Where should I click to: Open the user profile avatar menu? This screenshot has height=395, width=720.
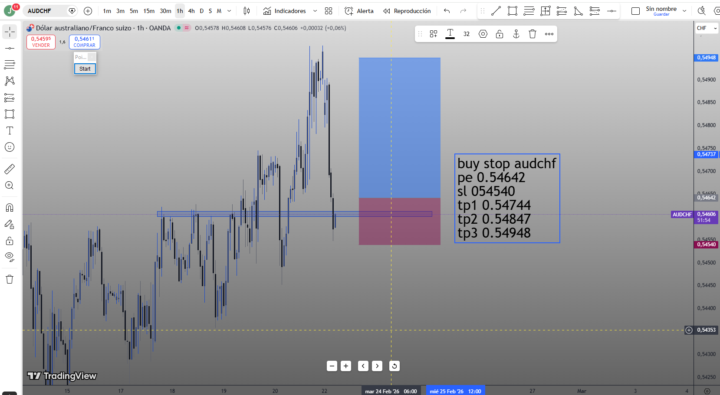10,10
